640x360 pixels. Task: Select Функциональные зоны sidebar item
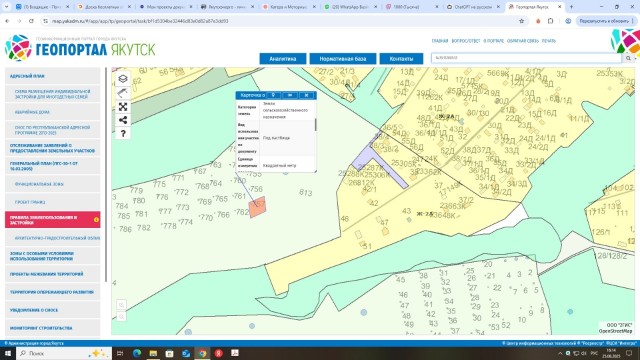tap(52, 184)
